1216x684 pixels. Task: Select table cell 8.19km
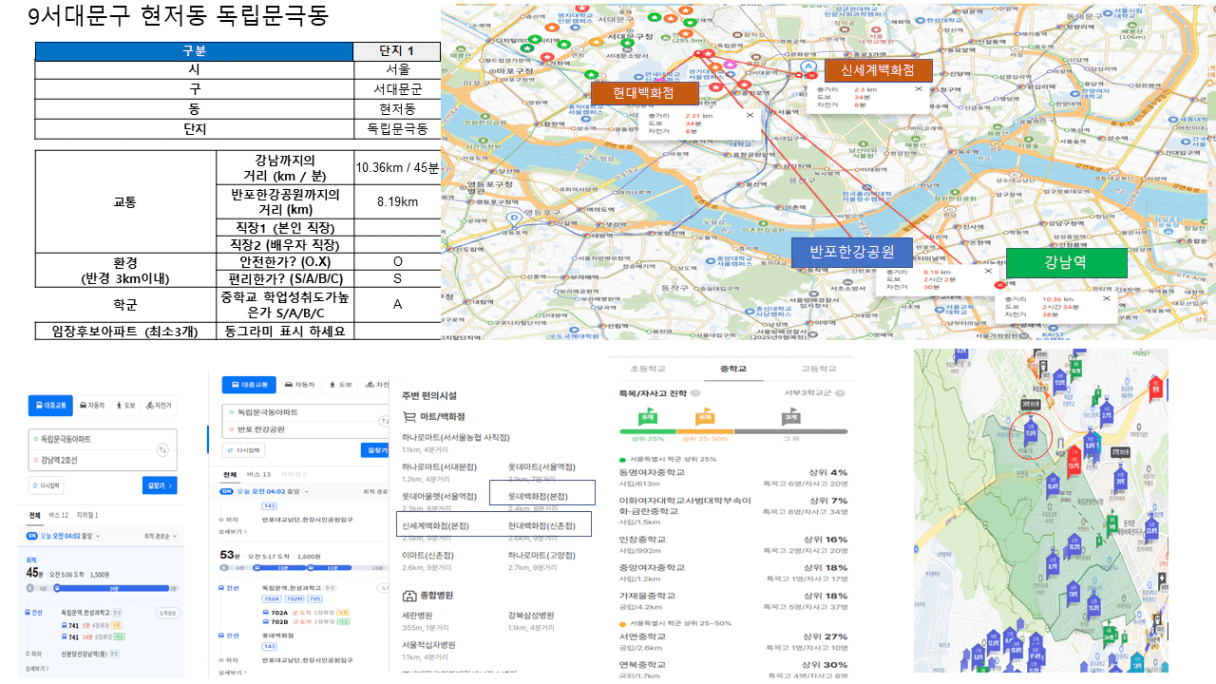coord(397,201)
